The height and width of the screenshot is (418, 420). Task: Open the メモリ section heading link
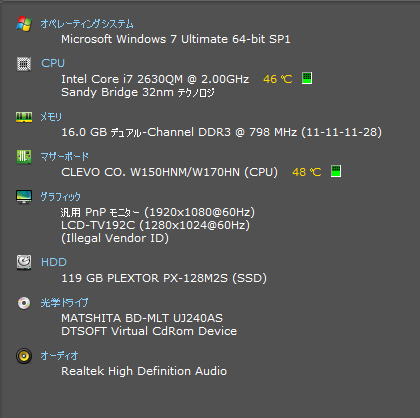(51, 117)
